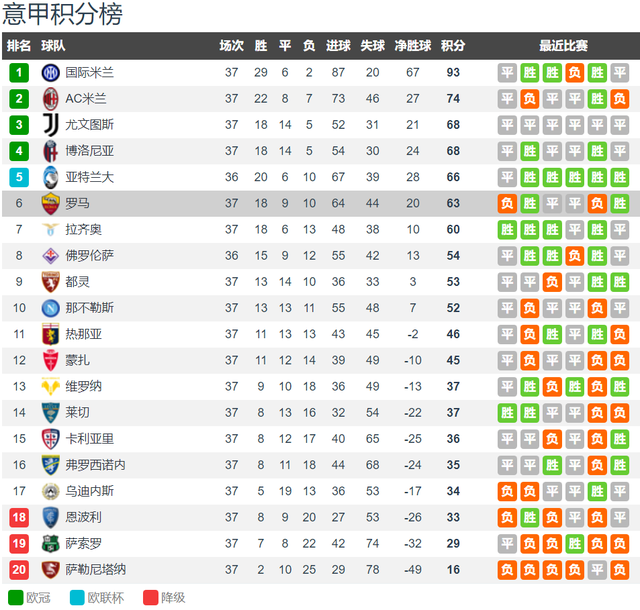Open the Atalanta (亚特兰大) team link
The width and height of the screenshot is (640, 610).
(89, 177)
